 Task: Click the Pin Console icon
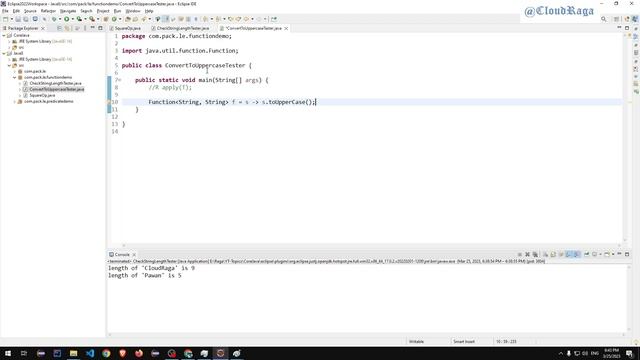coord(587,254)
